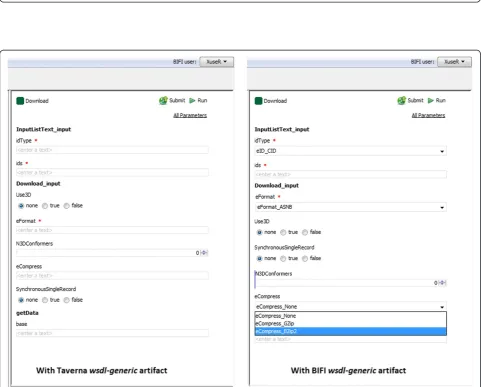The image size is (481, 387).
Task: Open the XuseR user dropdown in BIFI panel
Action: click(x=454, y=62)
